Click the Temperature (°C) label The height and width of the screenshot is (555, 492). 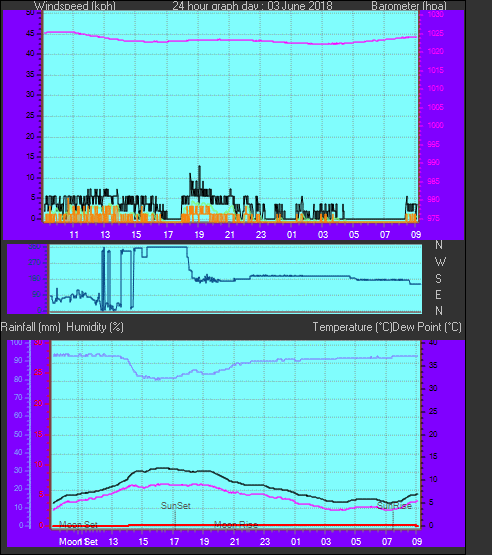click(352, 327)
